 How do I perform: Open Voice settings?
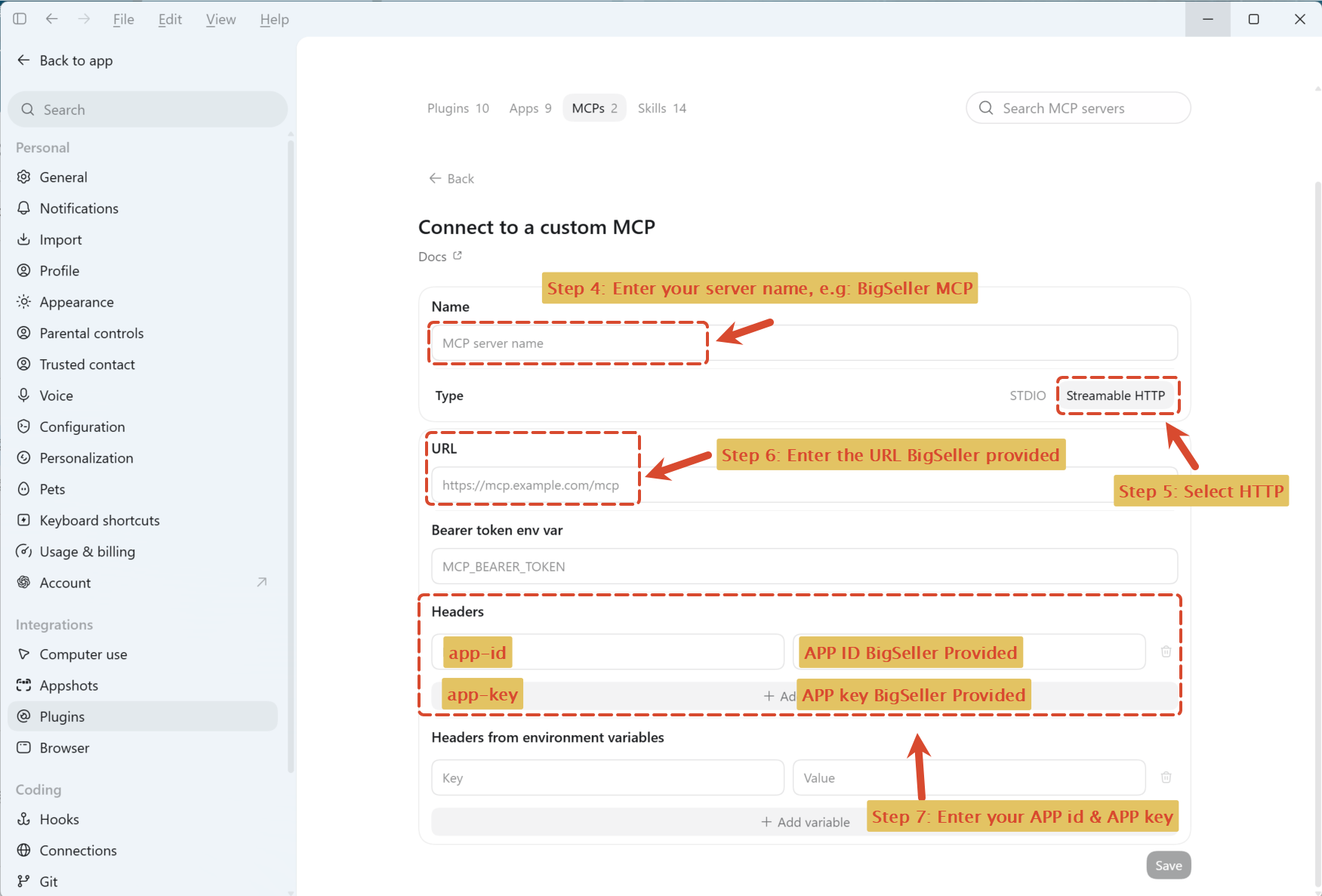coord(143,396)
